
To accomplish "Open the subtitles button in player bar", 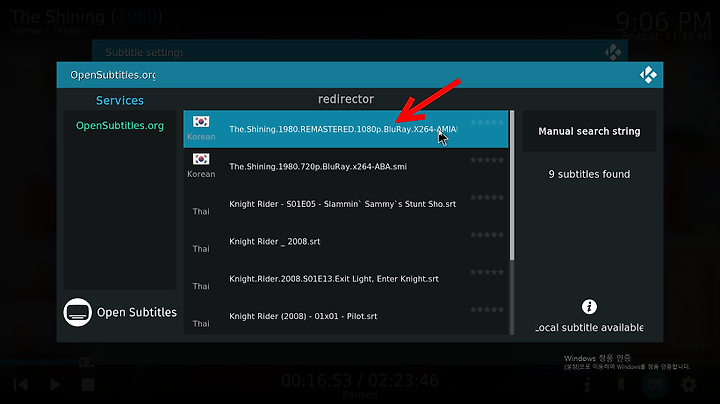I will click(x=655, y=385).
